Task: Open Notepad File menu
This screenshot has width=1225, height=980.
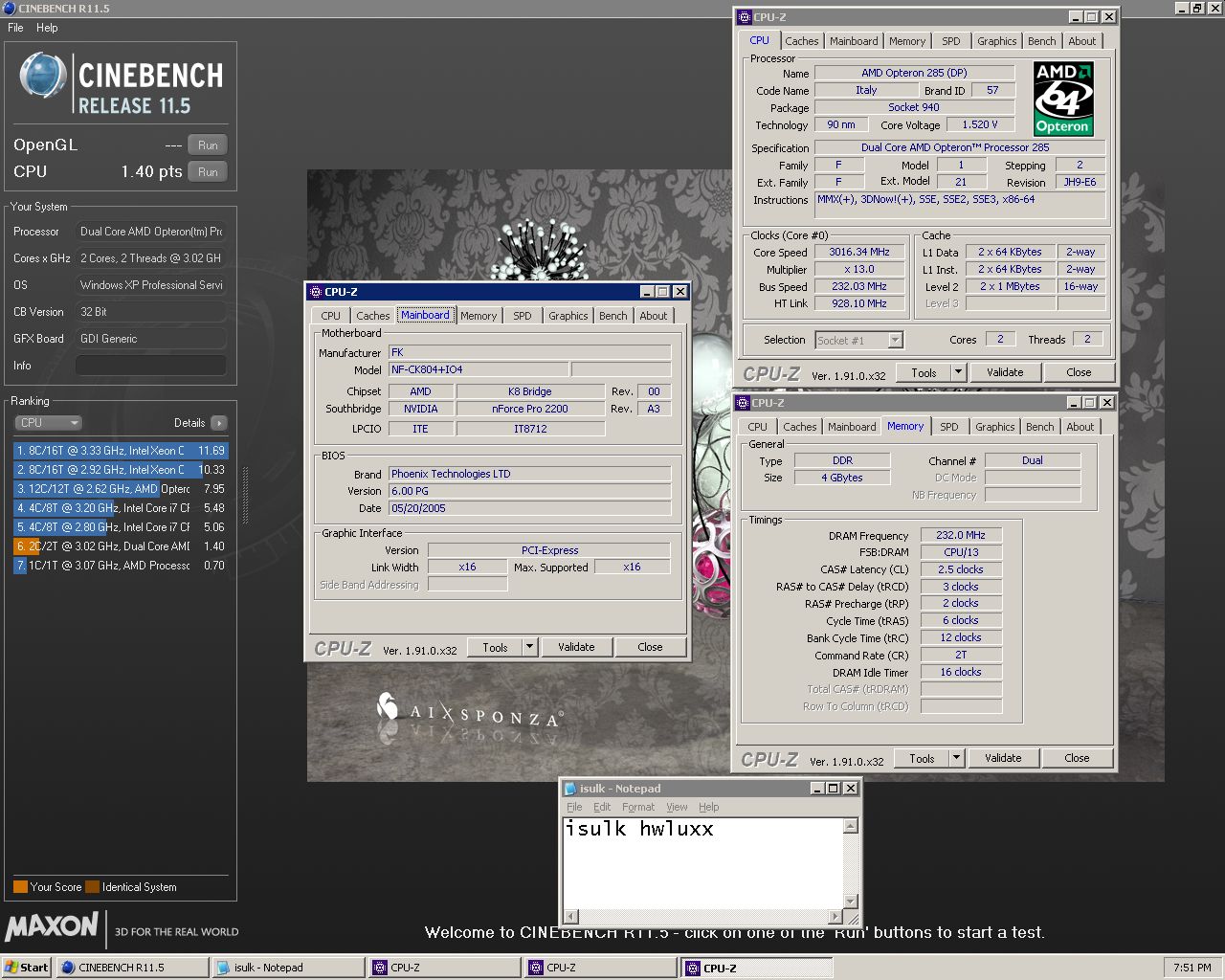Action: tap(574, 807)
